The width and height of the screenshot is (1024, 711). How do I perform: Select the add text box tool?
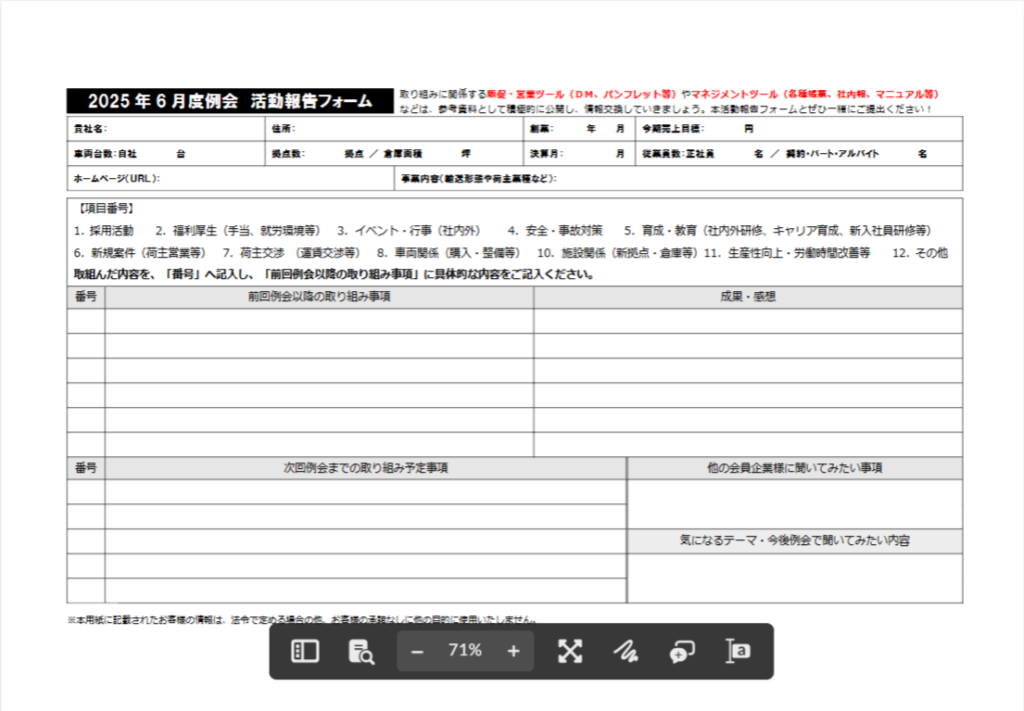coord(738,651)
